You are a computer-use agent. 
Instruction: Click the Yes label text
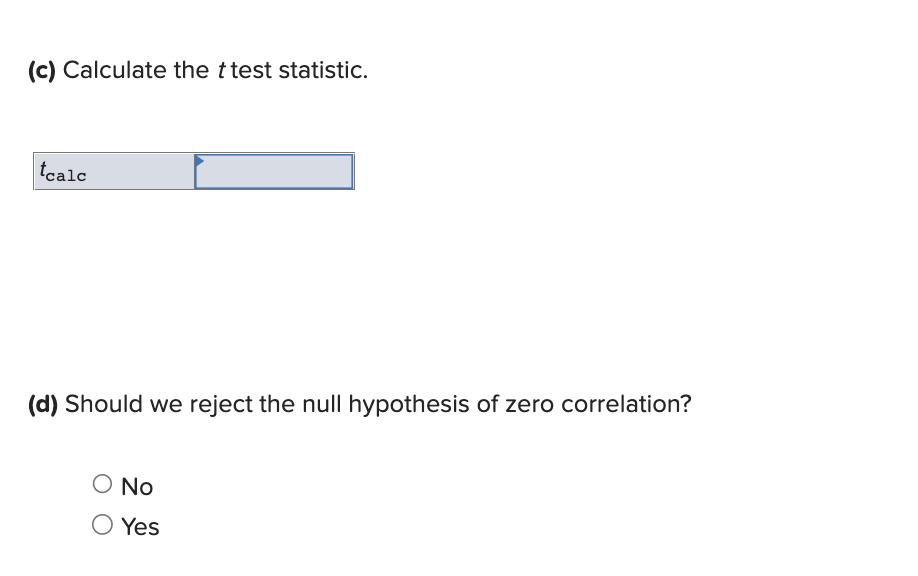(x=140, y=525)
